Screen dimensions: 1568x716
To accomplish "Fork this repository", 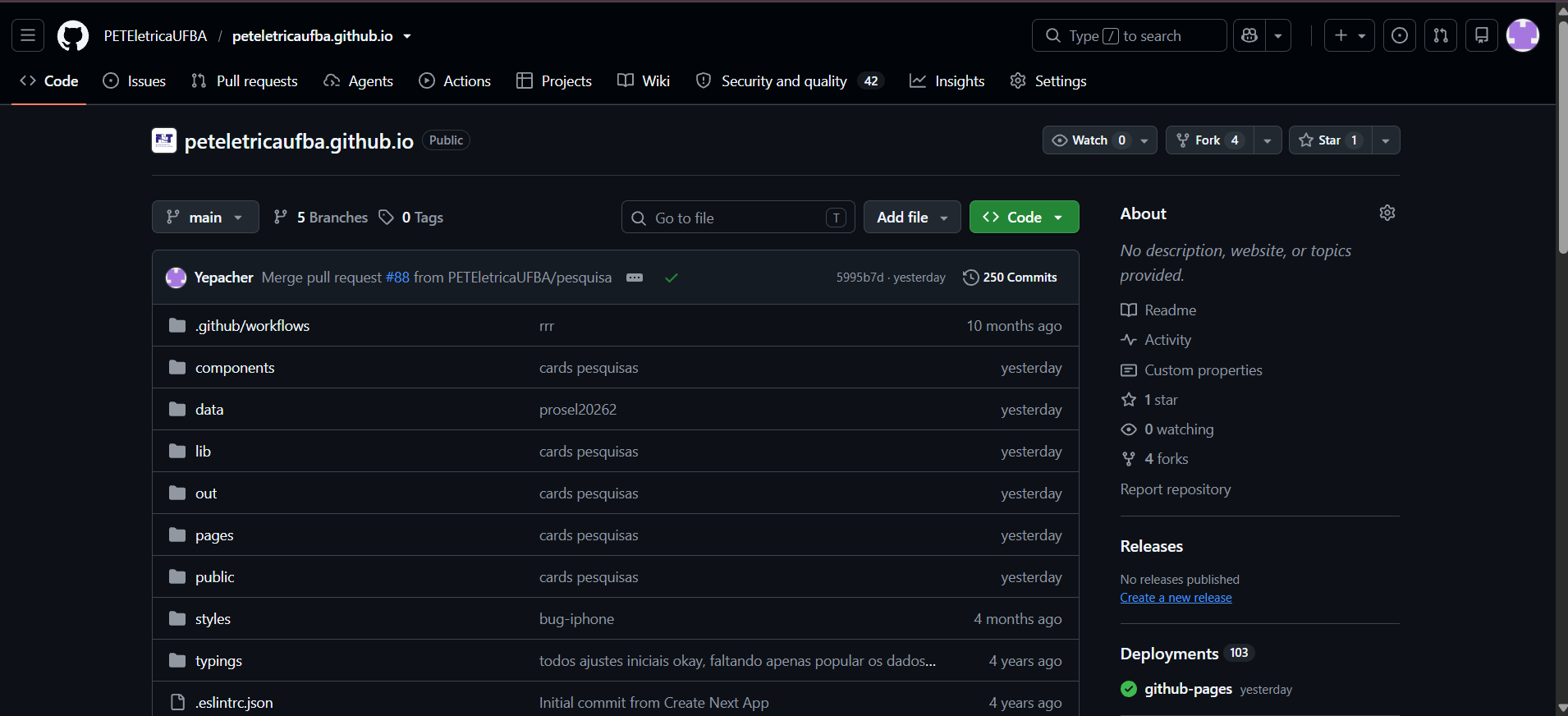I will (x=1209, y=140).
